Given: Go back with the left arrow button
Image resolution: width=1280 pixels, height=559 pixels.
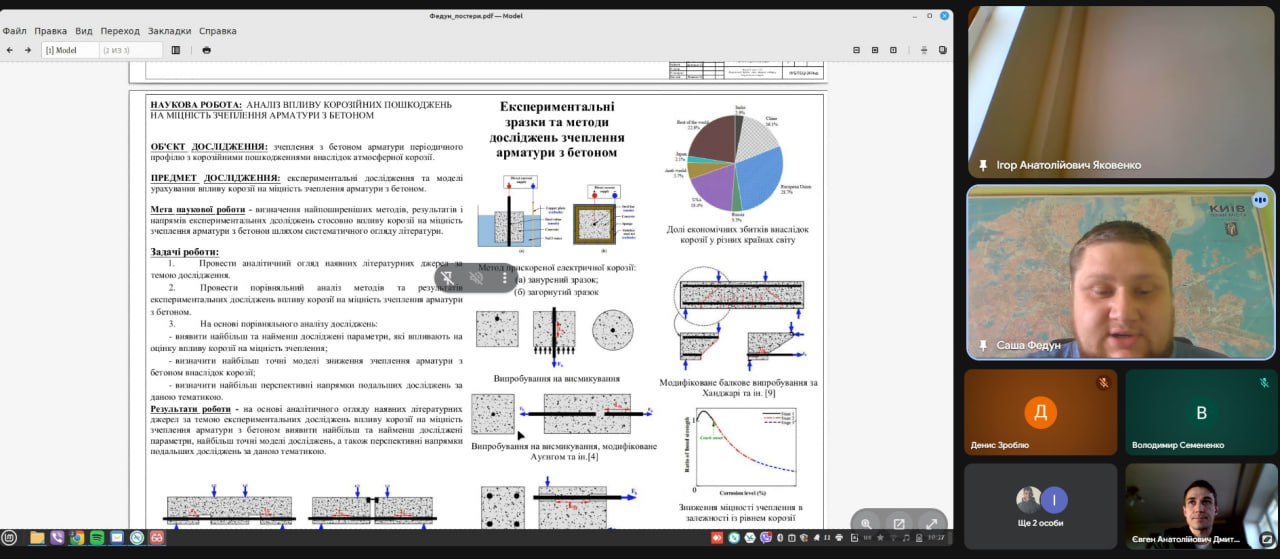Looking at the screenshot, I should pos(10,50).
